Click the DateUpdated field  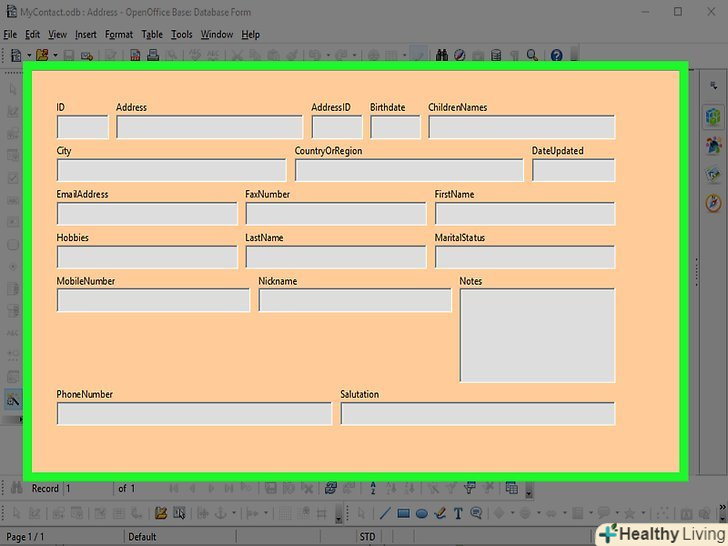click(573, 170)
